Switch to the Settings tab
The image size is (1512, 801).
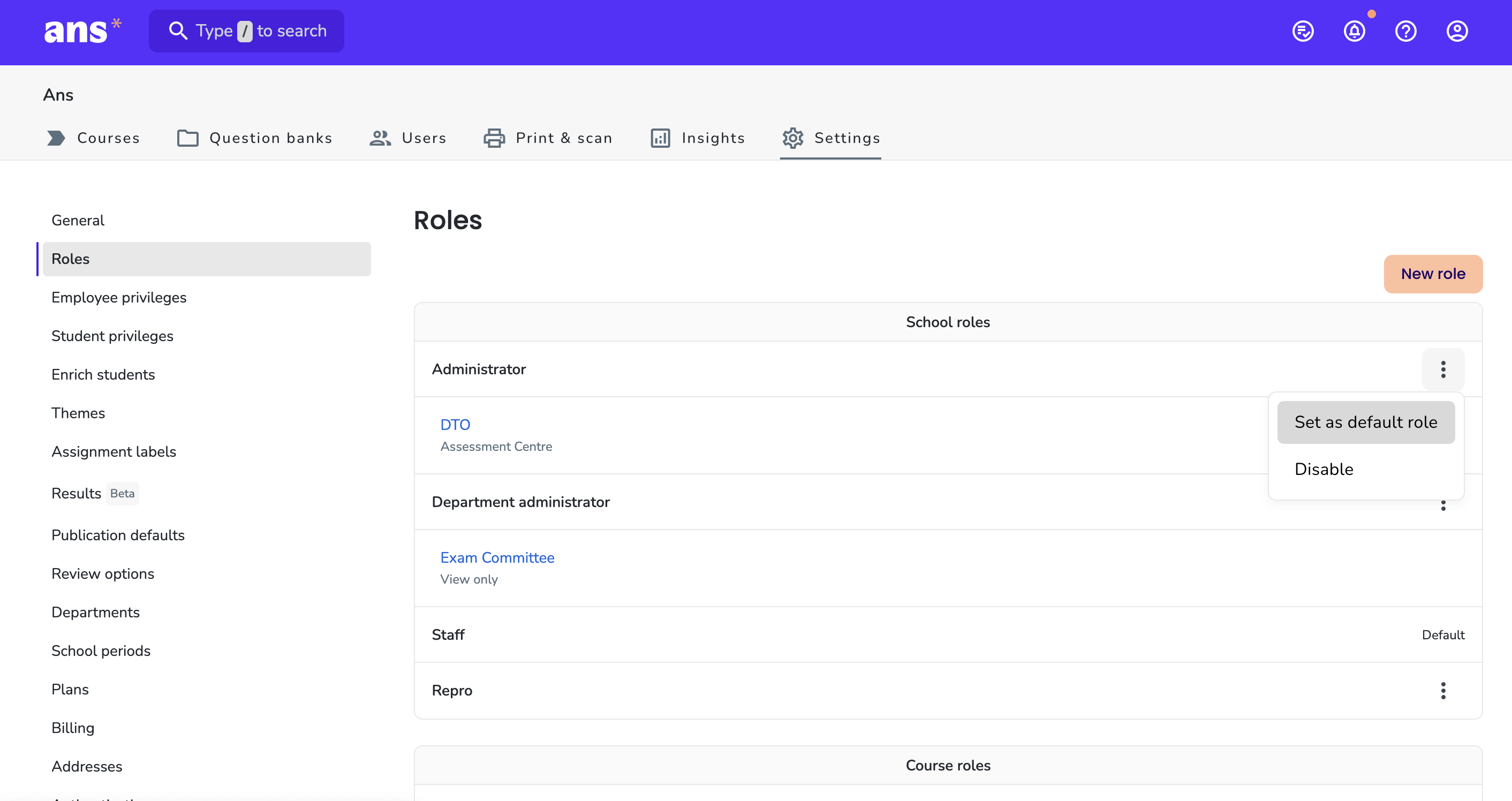830,138
